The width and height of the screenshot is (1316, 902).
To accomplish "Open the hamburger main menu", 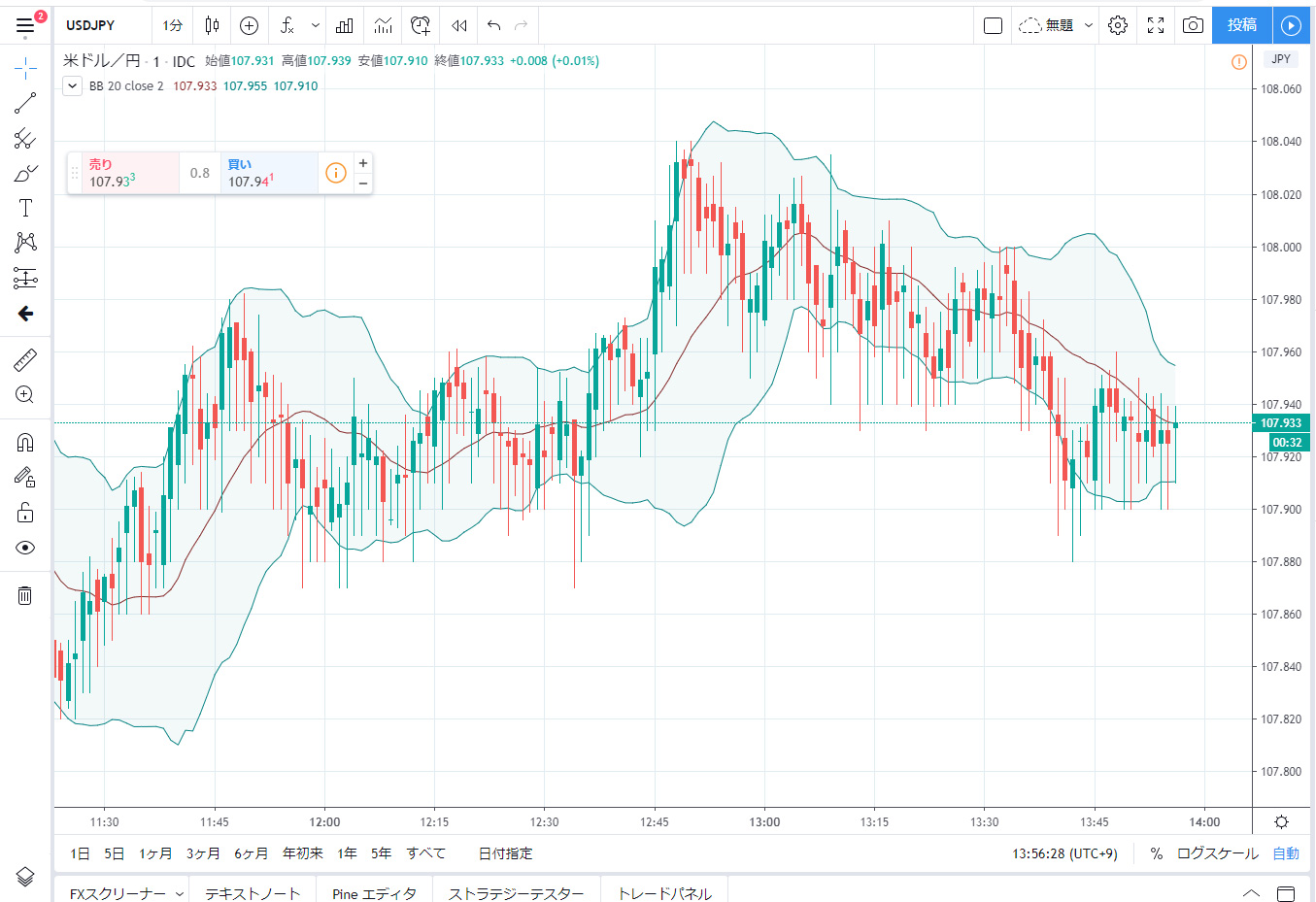I will click(x=25, y=25).
